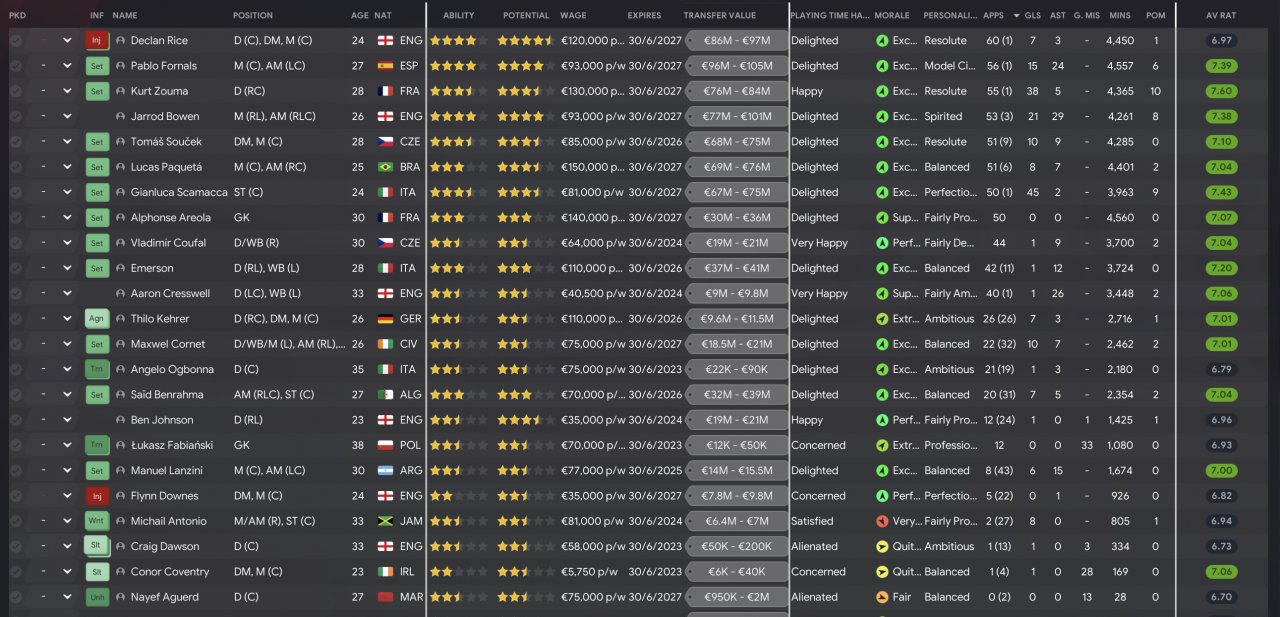Open the pick dropdown for Kurt Zouma
The height and width of the screenshot is (617, 1280).
[x=67, y=92]
